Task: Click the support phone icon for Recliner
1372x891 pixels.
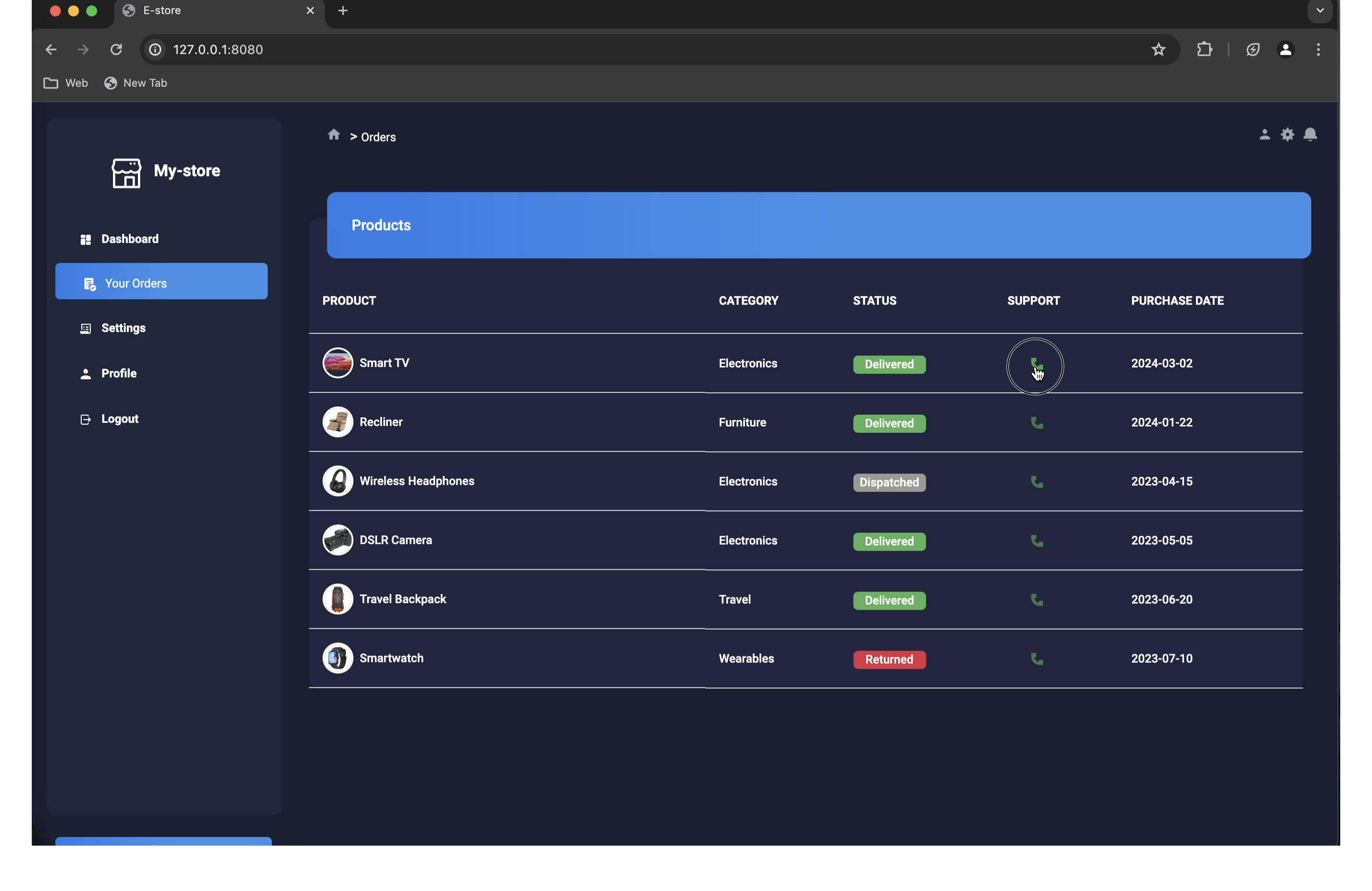Action: [x=1037, y=423]
